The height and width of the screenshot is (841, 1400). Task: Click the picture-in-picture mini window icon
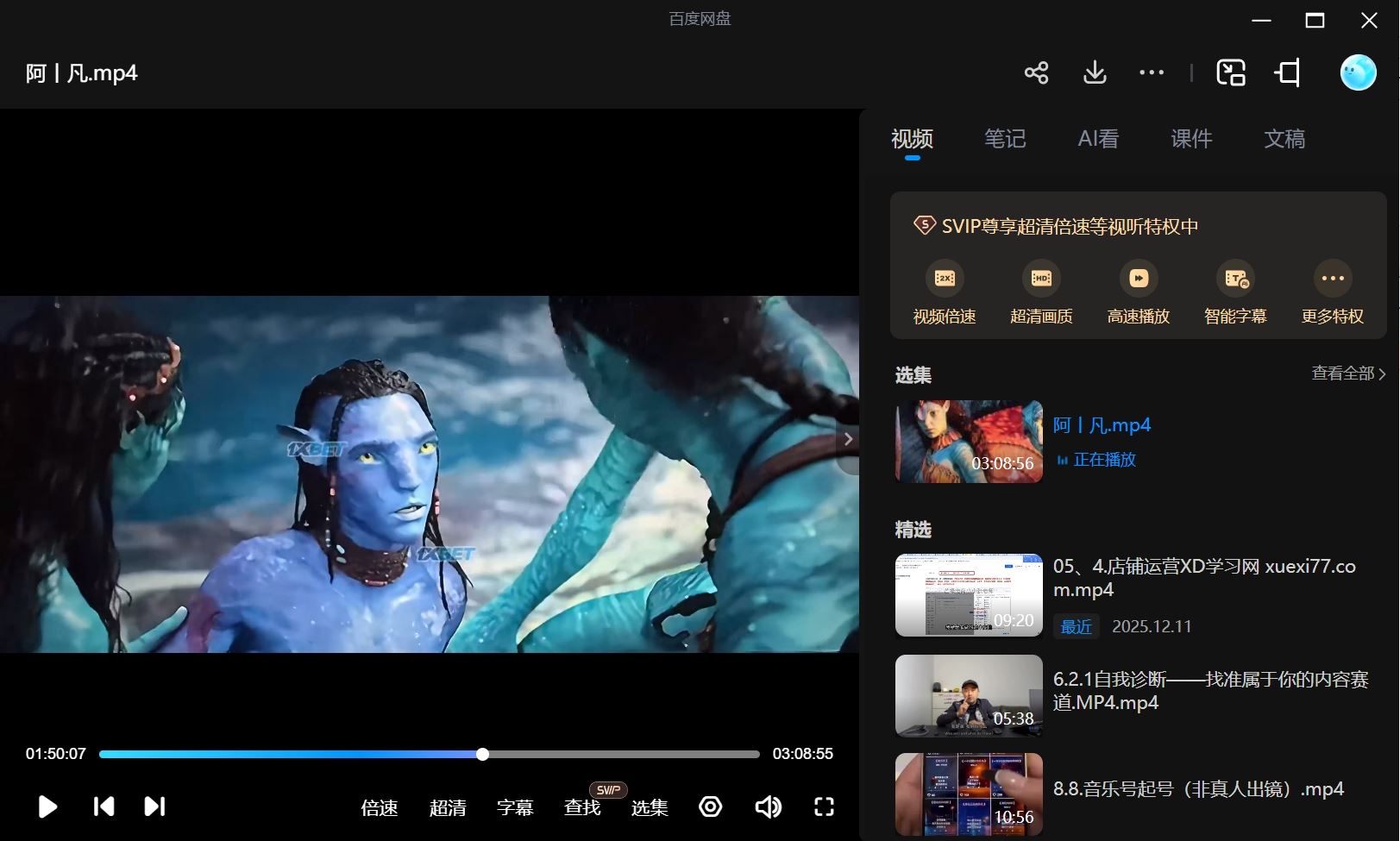pyautogui.click(x=1230, y=72)
